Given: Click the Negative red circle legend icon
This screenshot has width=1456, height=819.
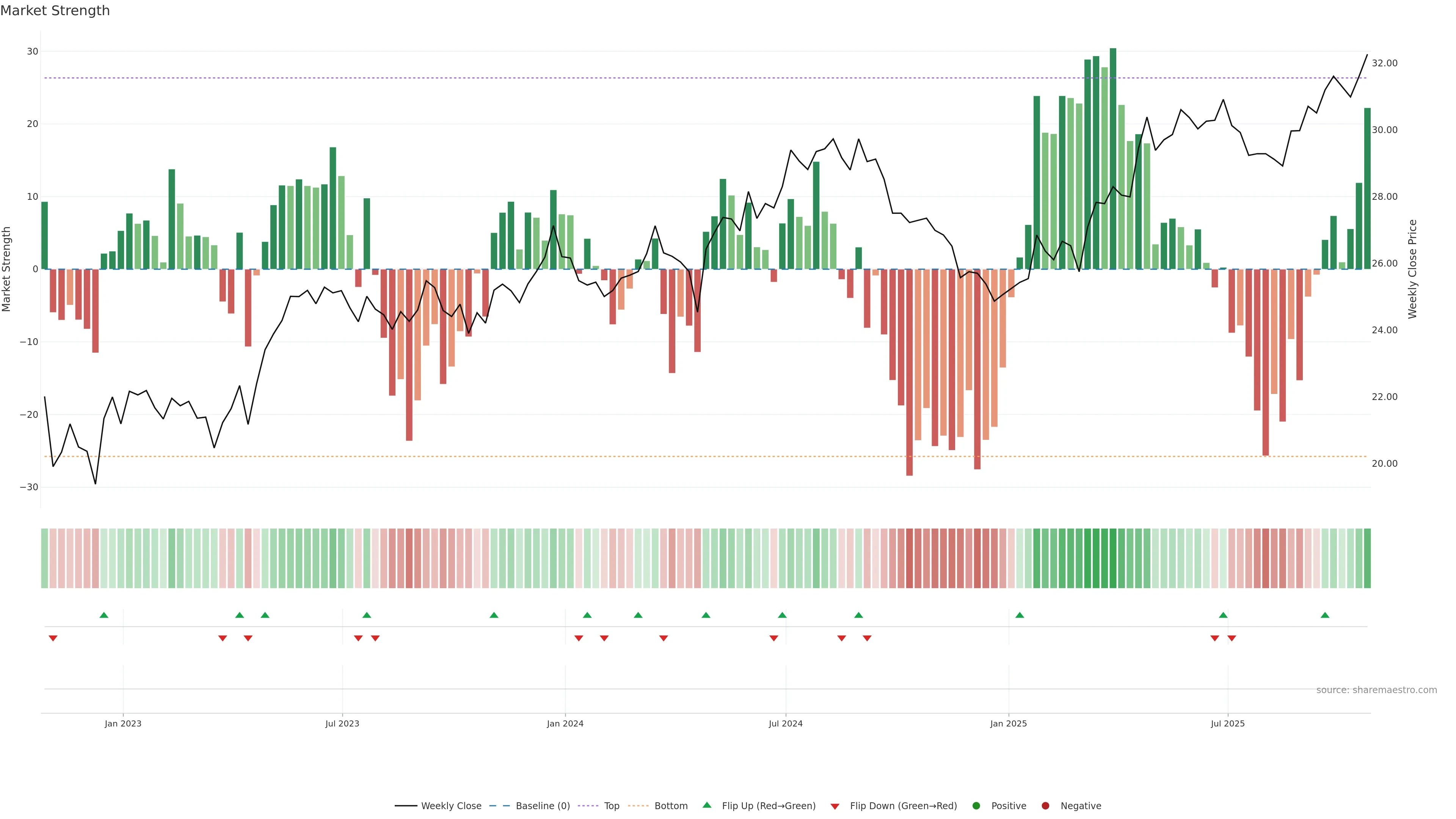Looking at the screenshot, I should coord(1045,806).
